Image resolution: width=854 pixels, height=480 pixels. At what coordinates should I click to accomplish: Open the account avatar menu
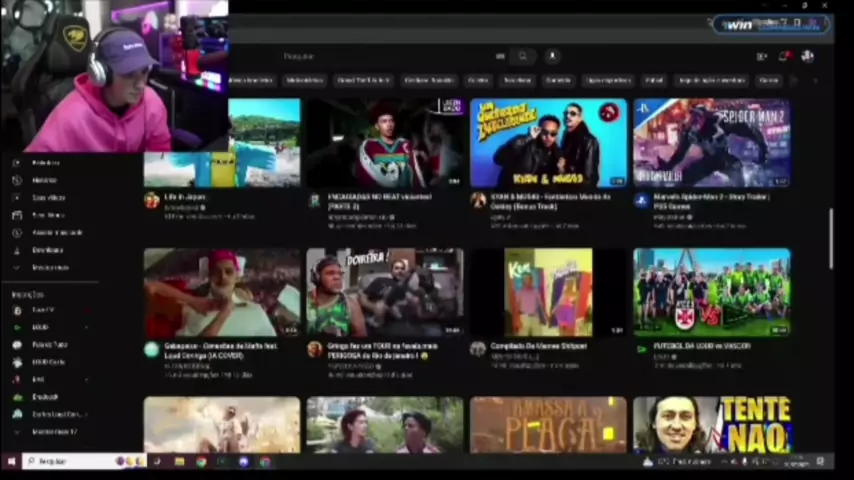pyautogui.click(x=807, y=57)
